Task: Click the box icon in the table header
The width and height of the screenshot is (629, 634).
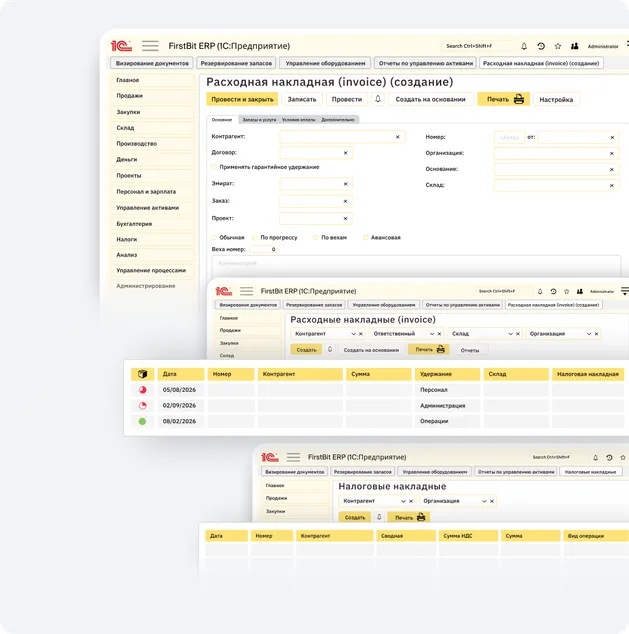Action: point(142,374)
